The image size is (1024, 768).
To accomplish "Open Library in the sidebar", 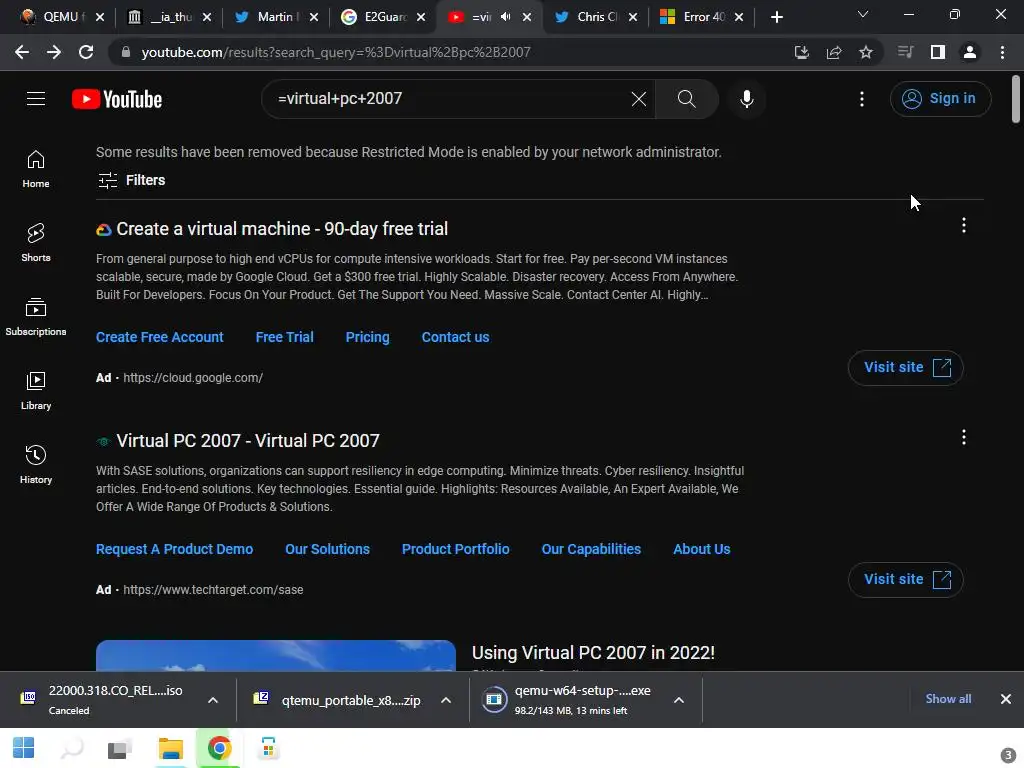I will point(36,391).
